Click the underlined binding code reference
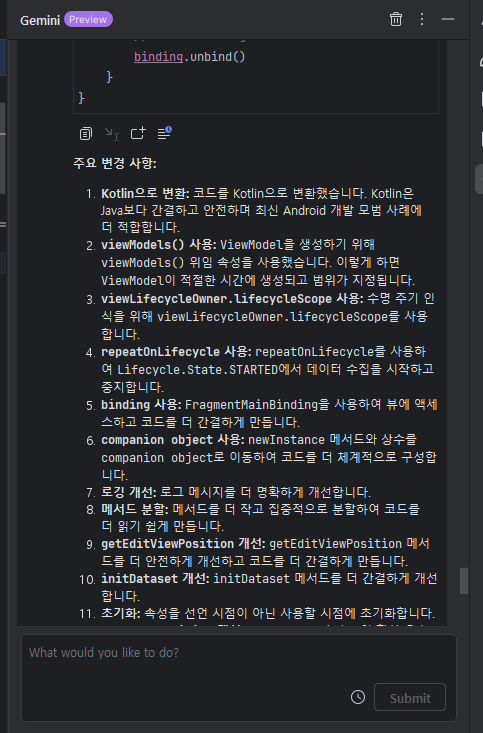This screenshot has height=733, width=483. coord(158,57)
